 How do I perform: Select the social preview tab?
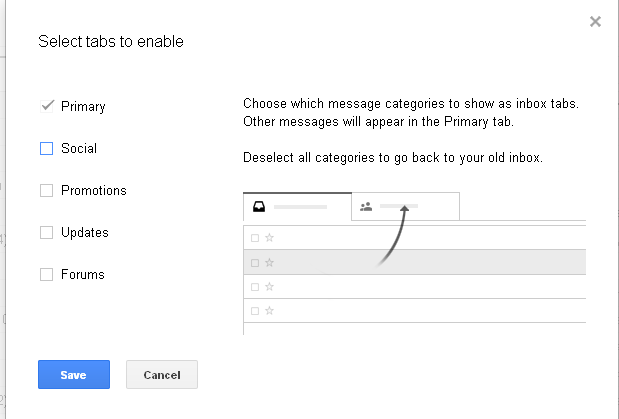(x=405, y=207)
